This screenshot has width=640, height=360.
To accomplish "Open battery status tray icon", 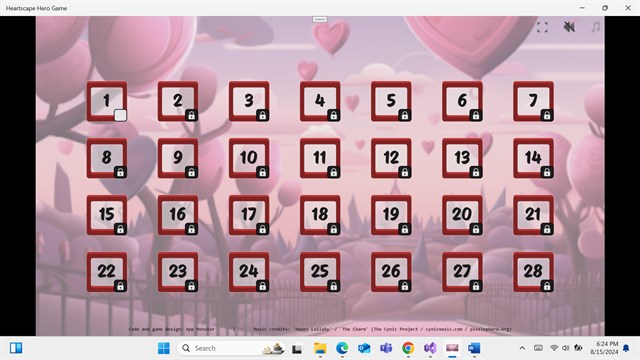I will [578, 348].
